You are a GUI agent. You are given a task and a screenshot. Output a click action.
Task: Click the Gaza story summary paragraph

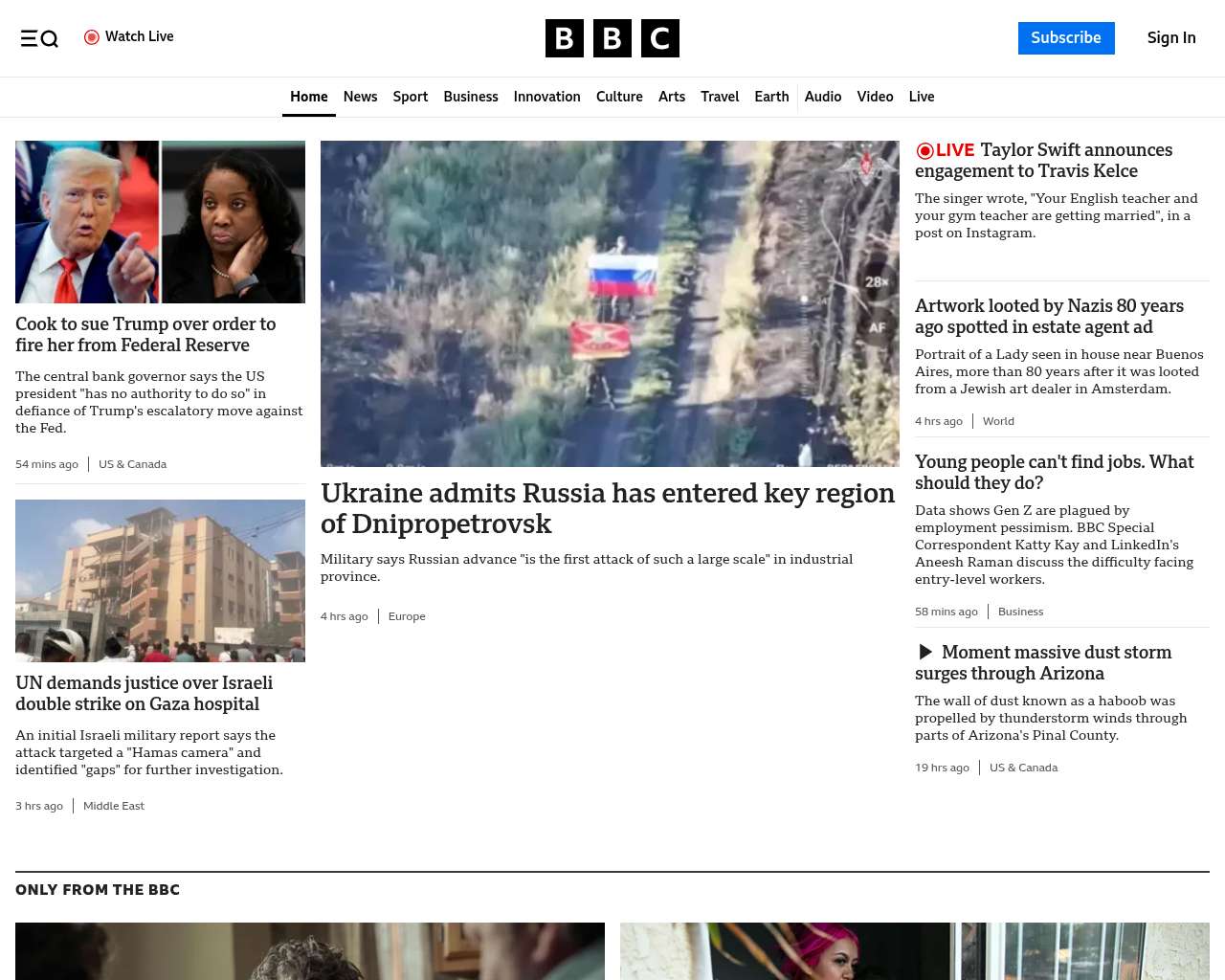tap(149, 752)
